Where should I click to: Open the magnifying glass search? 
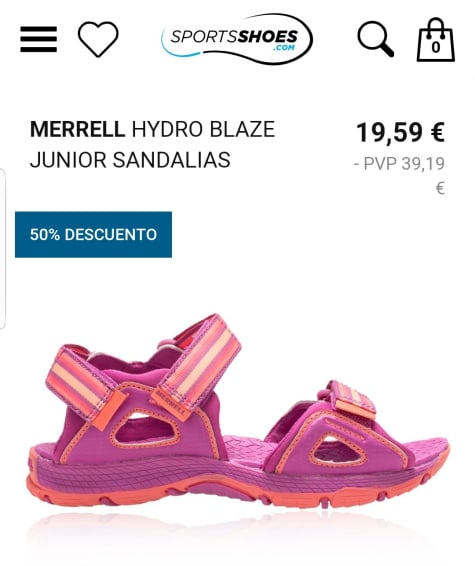375,39
